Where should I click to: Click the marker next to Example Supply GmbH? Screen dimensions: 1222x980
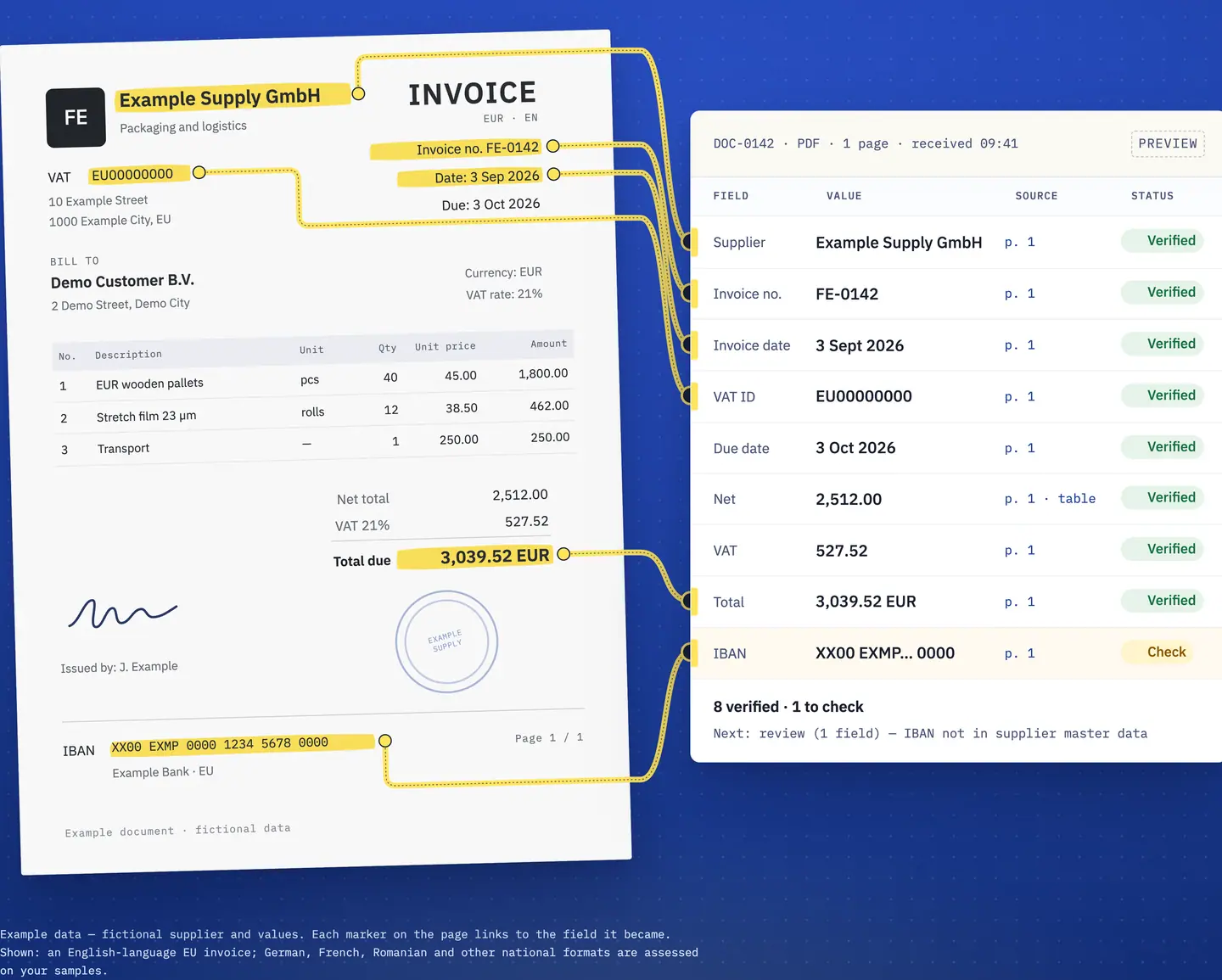click(x=358, y=93)
